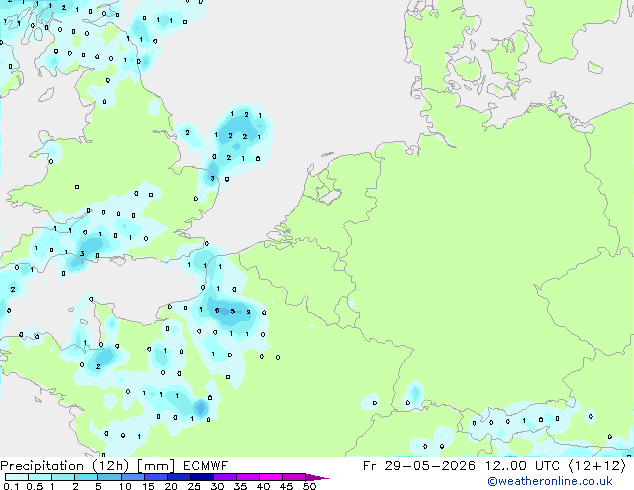Select the "10" legend scale label
This screenshot has height=490, width=634.
[125, 486]
